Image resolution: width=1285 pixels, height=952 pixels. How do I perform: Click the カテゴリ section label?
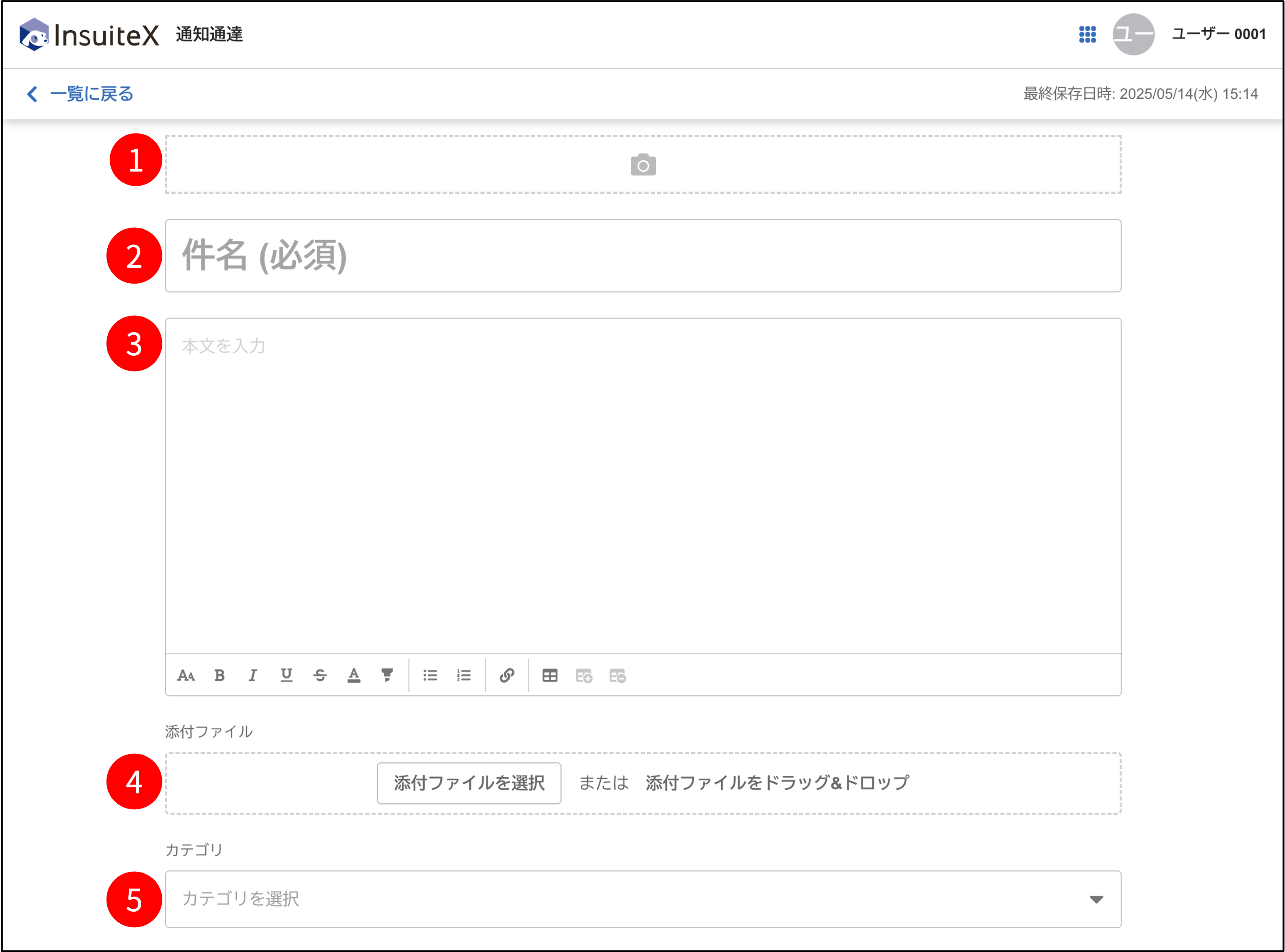pos(194,850)
